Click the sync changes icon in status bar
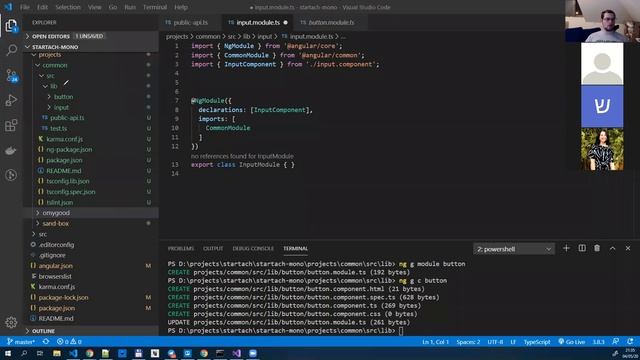Screen dimensions: 640x360 tap(46, 342)
